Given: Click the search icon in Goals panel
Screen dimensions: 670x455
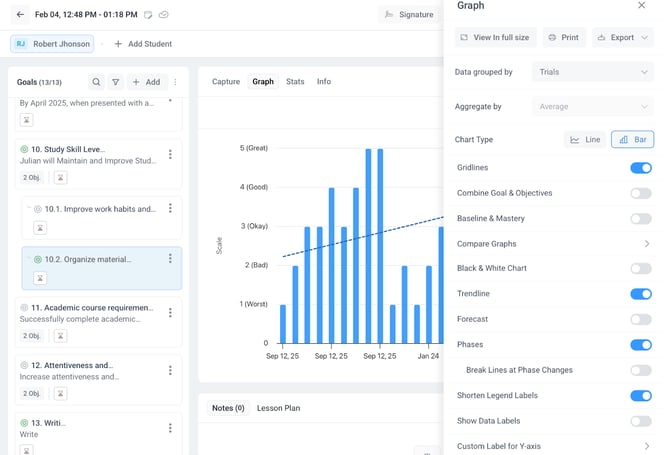Looking at the screenshot, I should (x=96, y=82).
